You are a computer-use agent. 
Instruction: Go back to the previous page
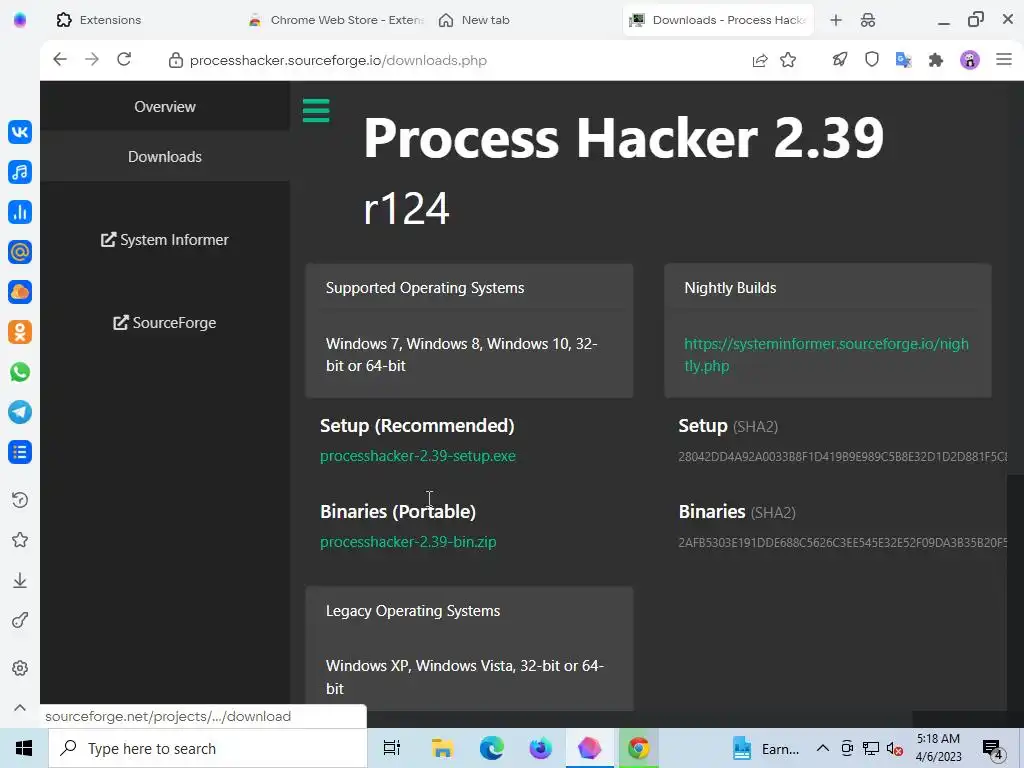(x=59, y=59)
